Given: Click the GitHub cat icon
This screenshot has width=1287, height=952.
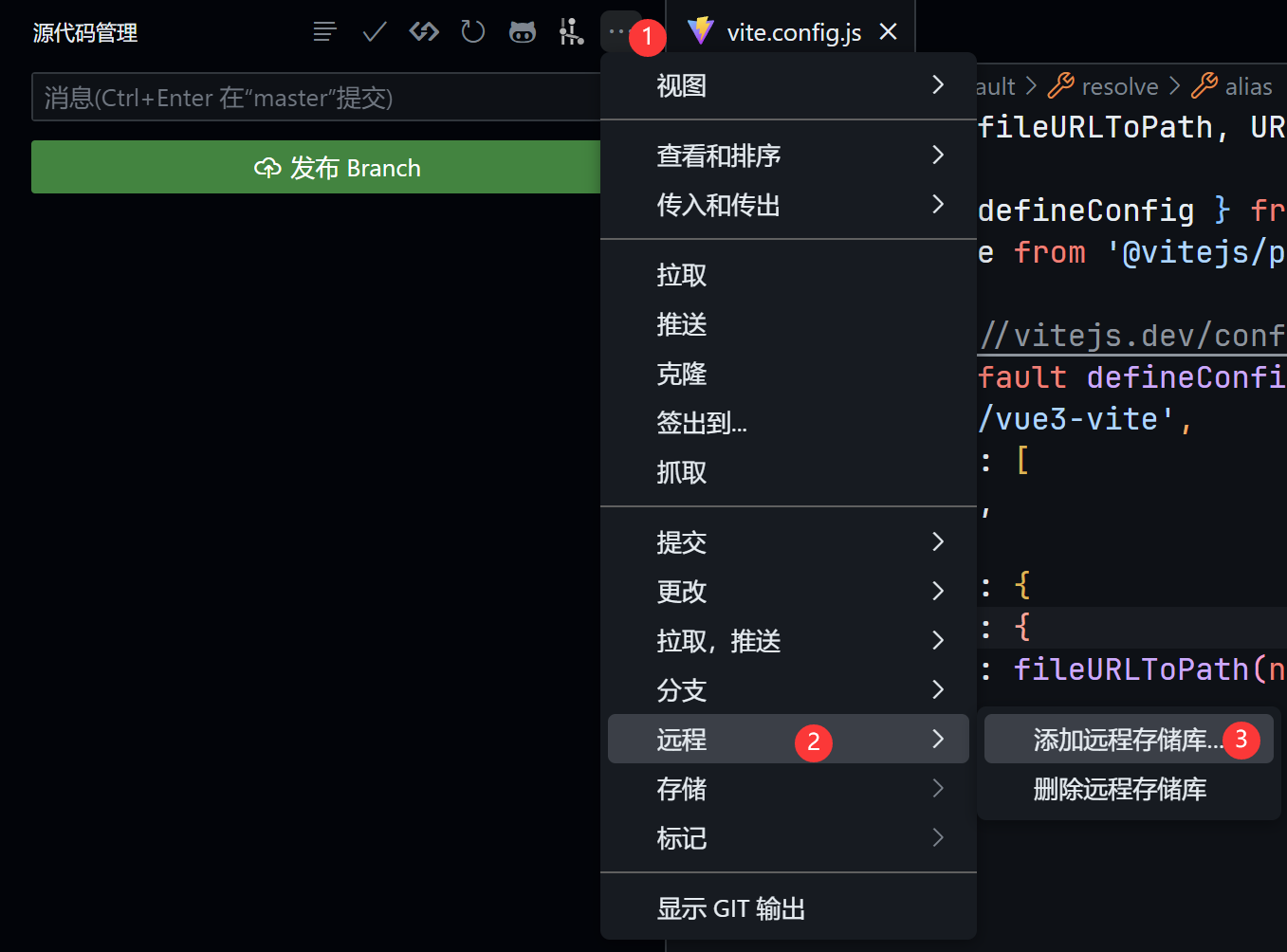Looking at the screenshot, I should (523, 32).
